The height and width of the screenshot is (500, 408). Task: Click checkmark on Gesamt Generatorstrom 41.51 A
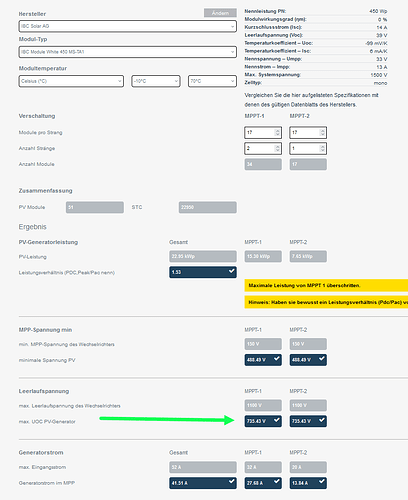click(231, 481)
